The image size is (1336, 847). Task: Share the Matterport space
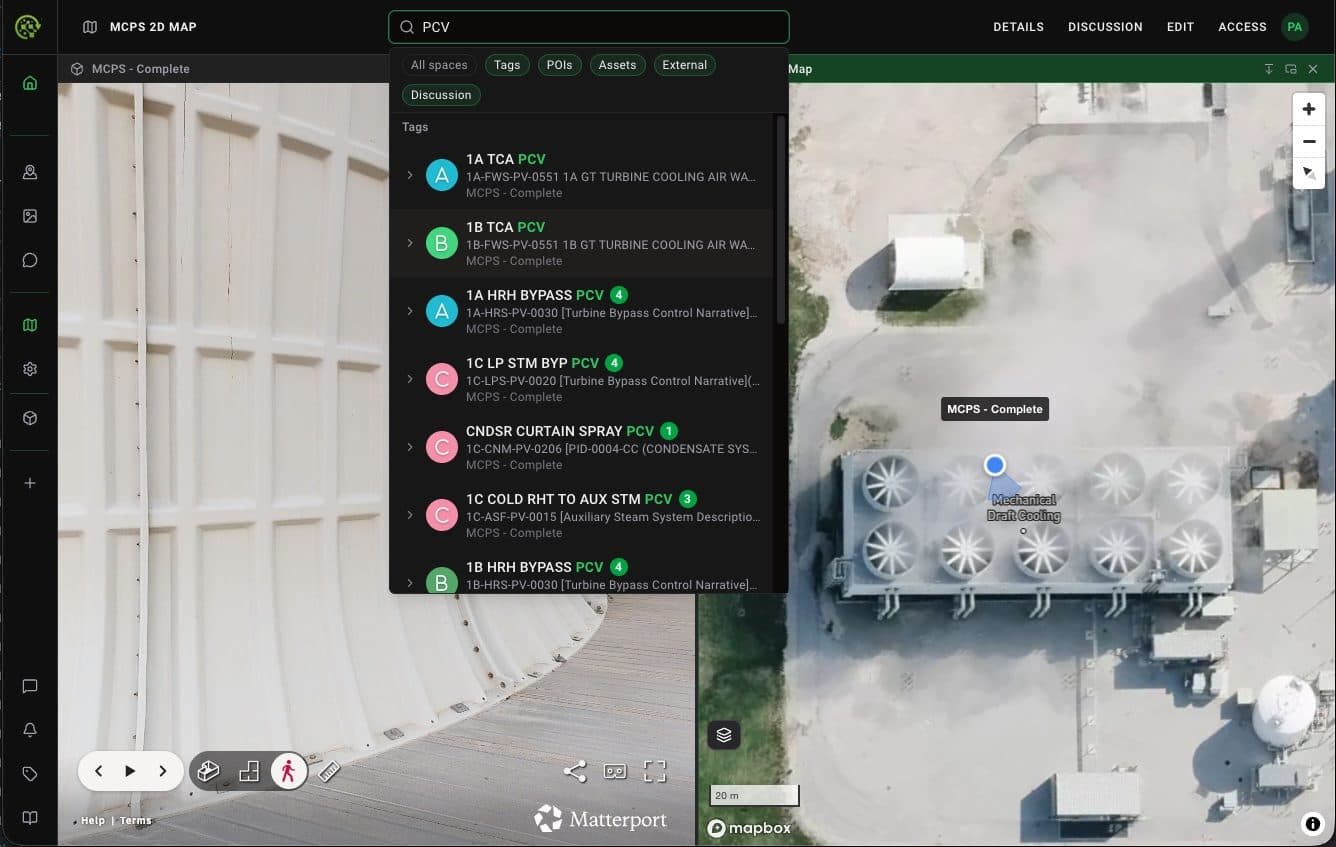coord(575,771)
